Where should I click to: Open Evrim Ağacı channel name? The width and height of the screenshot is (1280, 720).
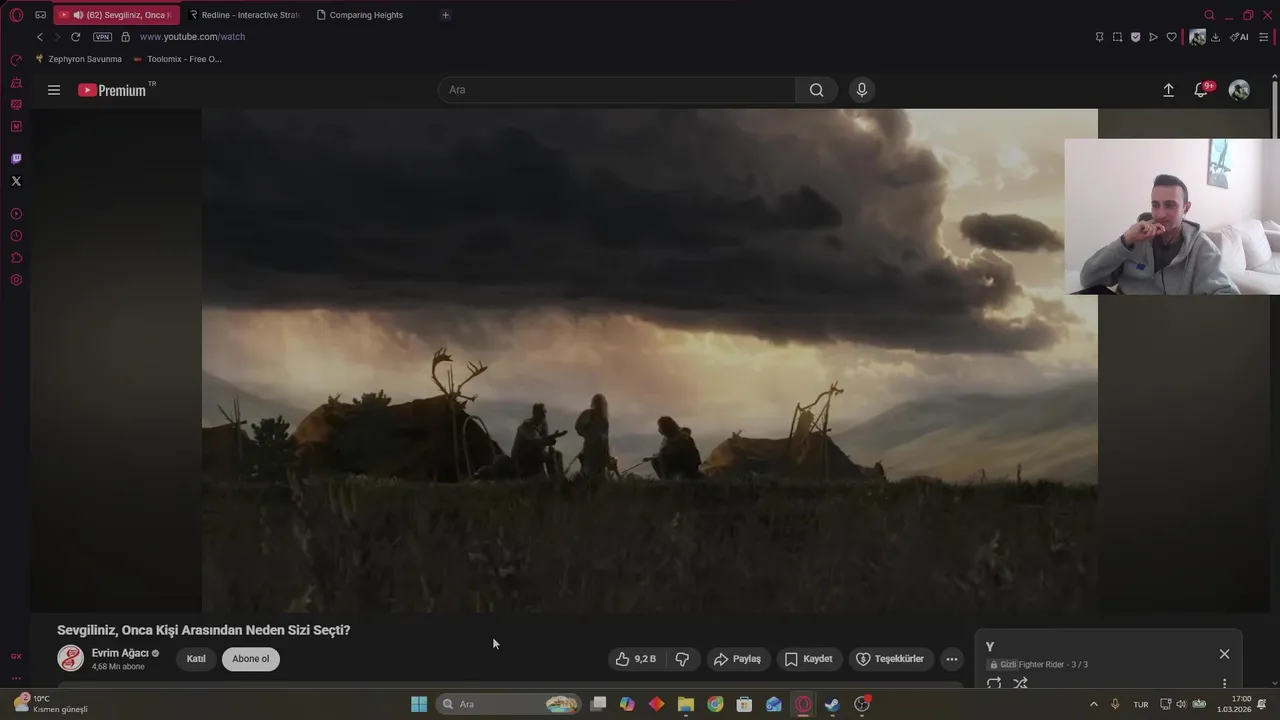coord(120,653)
